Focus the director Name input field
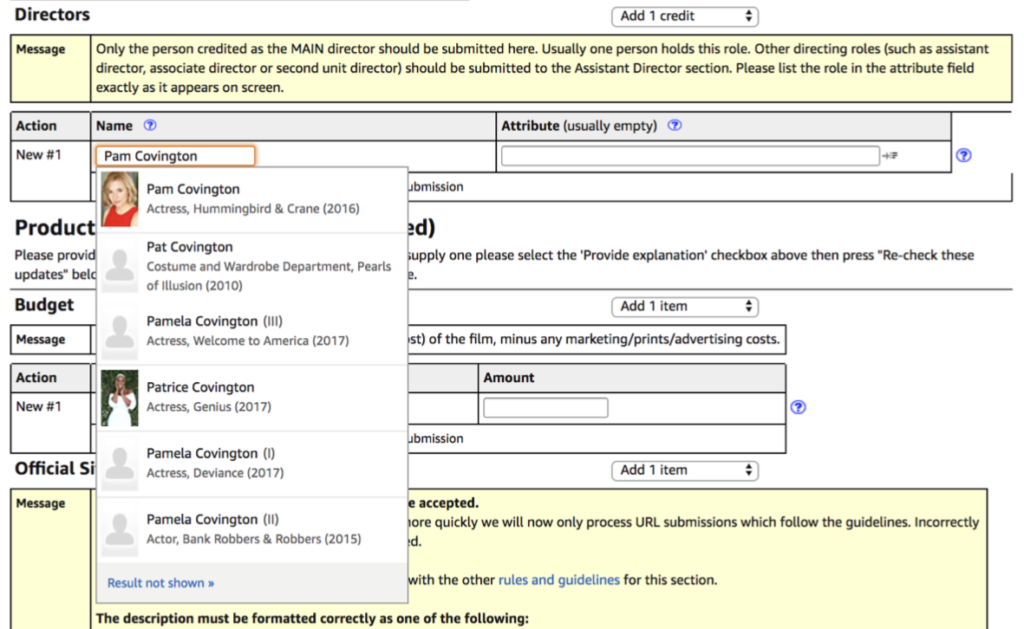The image size is (1024, 629). pos(176,155)
